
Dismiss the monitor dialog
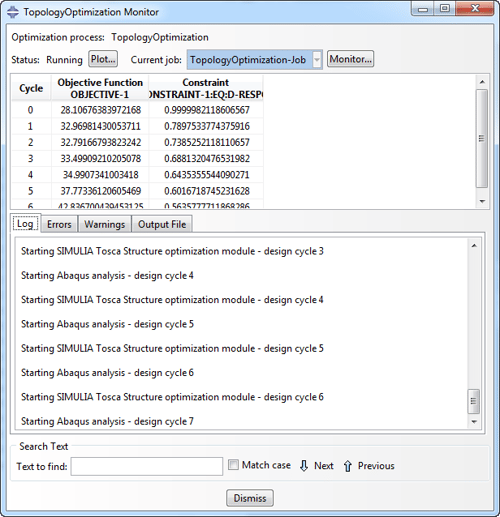point(250,498)
